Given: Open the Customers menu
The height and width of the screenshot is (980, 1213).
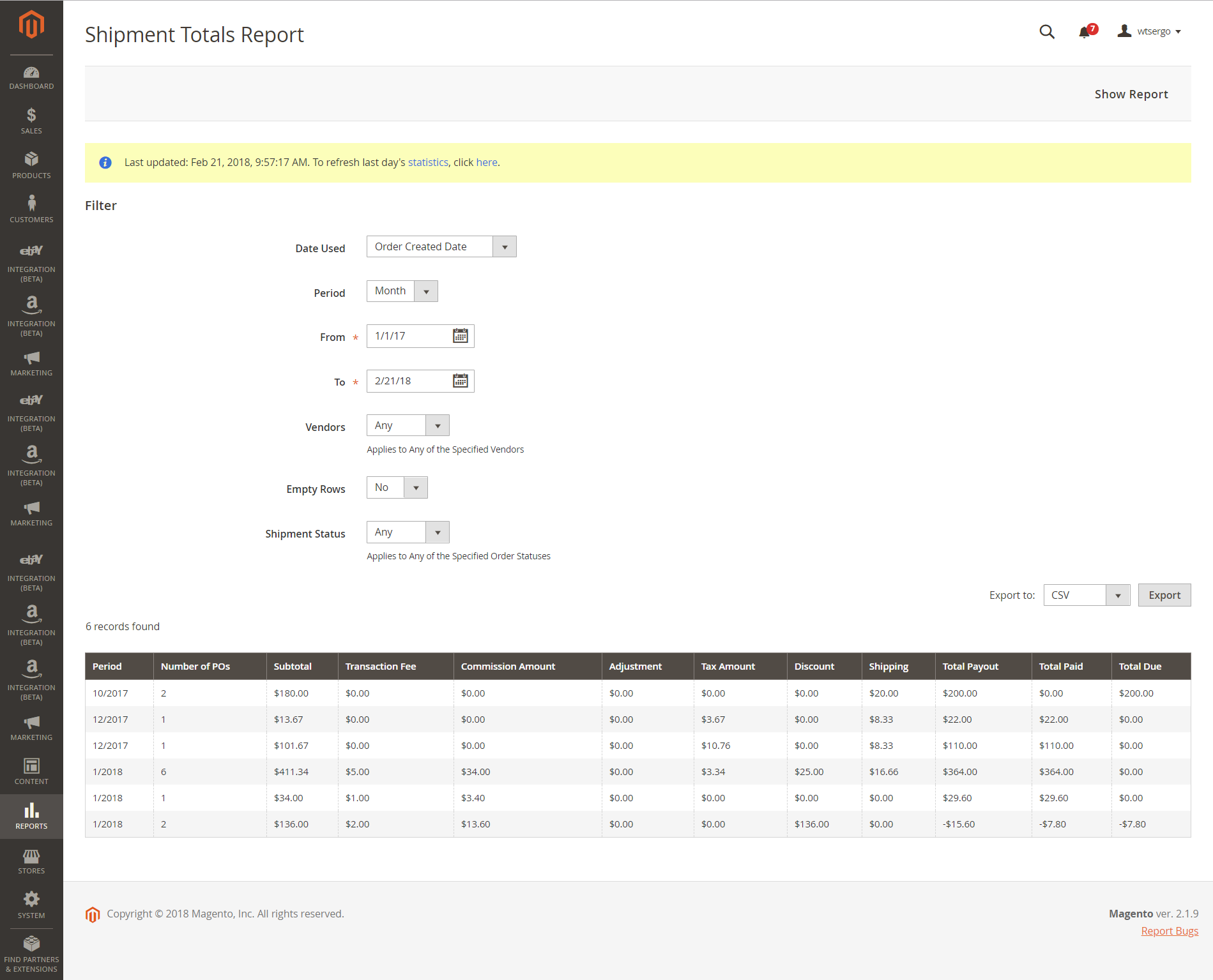Looking at the screenshot, I should 31,209.
